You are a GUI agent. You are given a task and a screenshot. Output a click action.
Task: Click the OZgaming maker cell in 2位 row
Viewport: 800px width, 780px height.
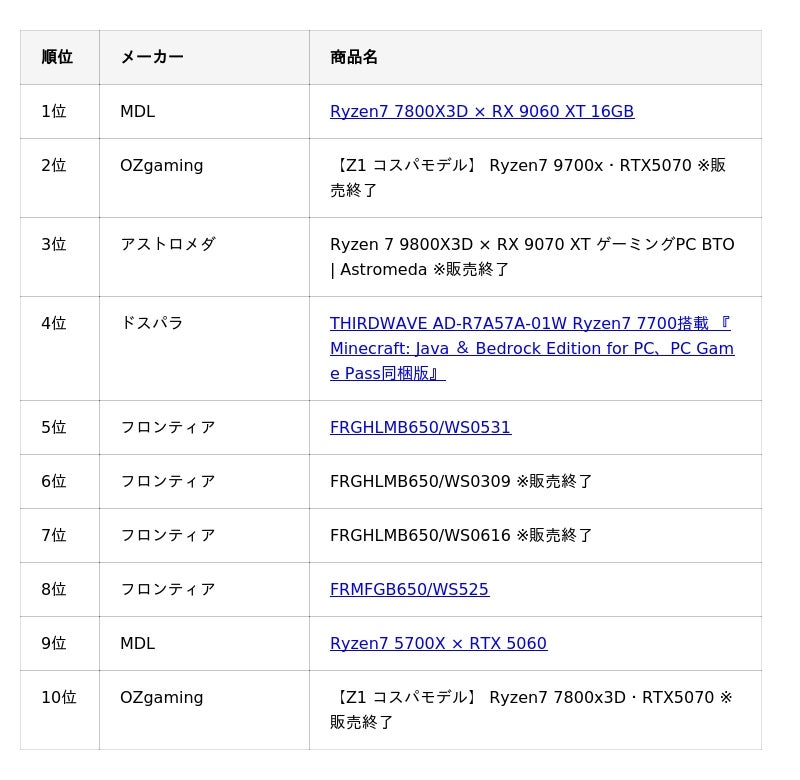click(x=204, y=178)
